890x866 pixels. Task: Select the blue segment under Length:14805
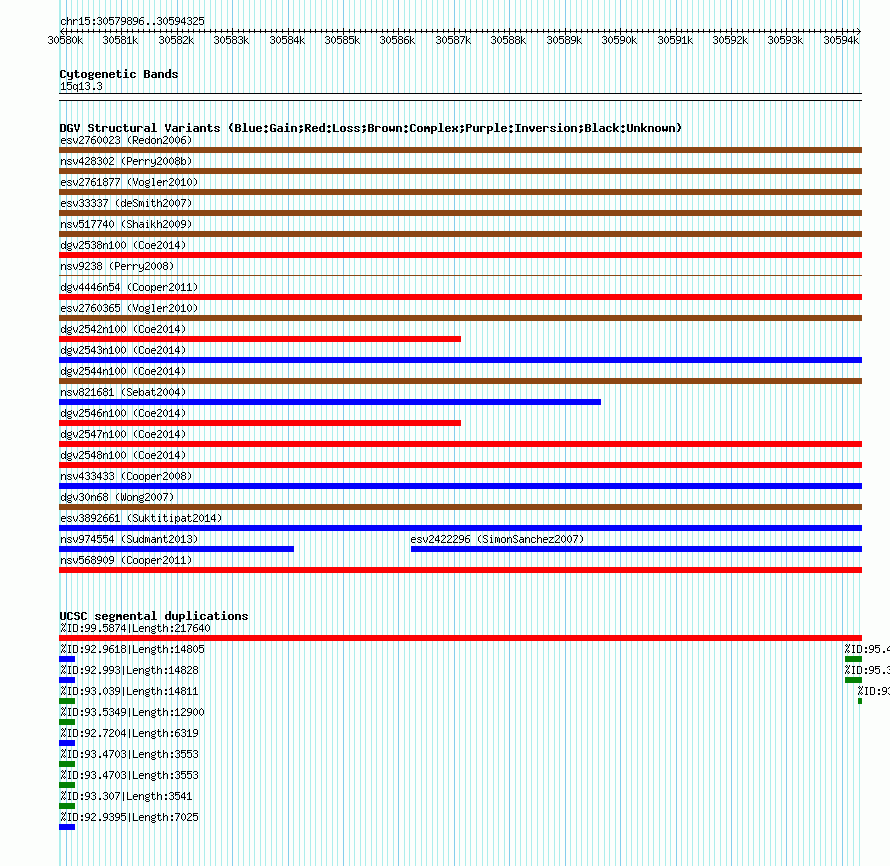tap(67, 659)
